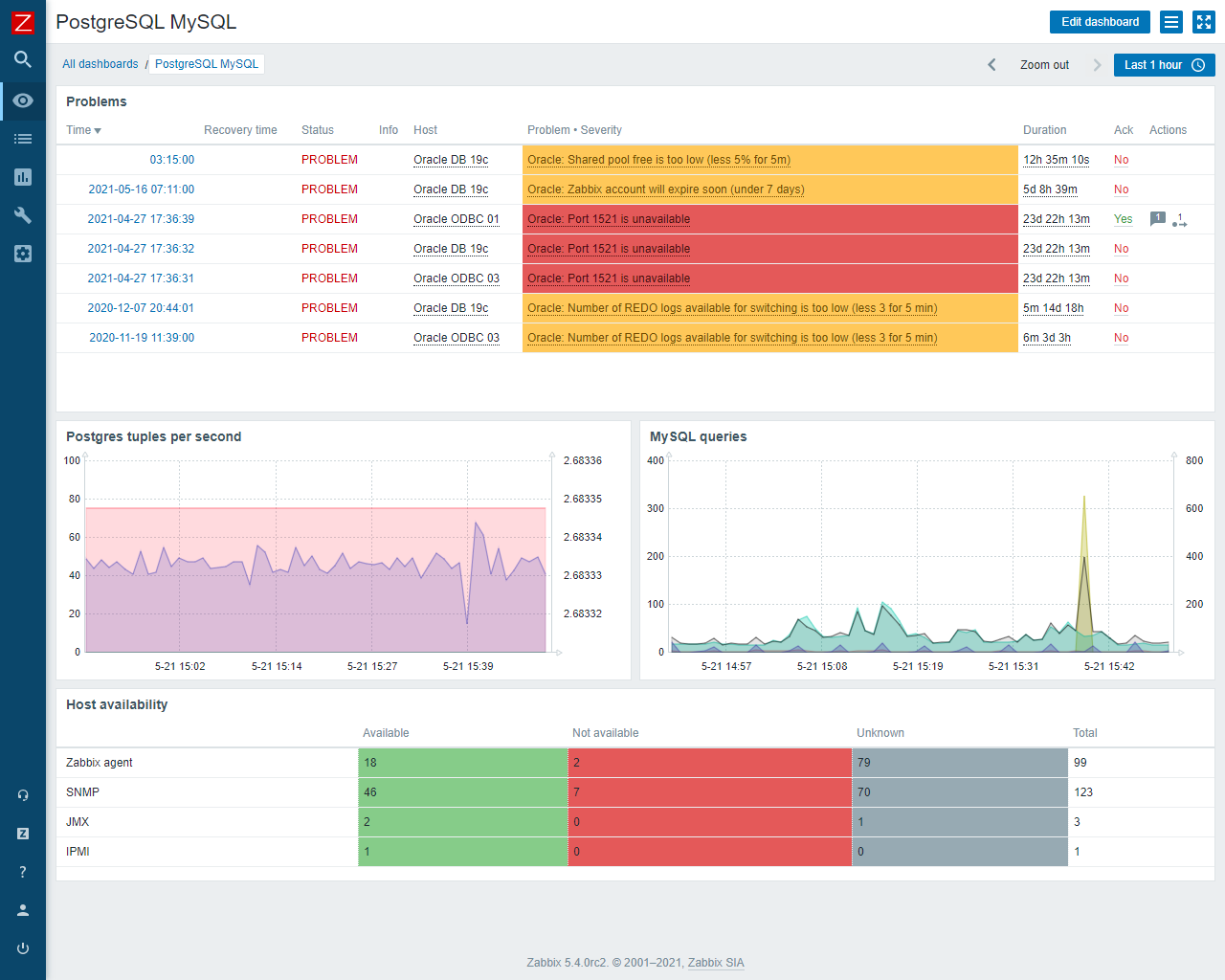Open the support headset icon

(x=22, y=794)
